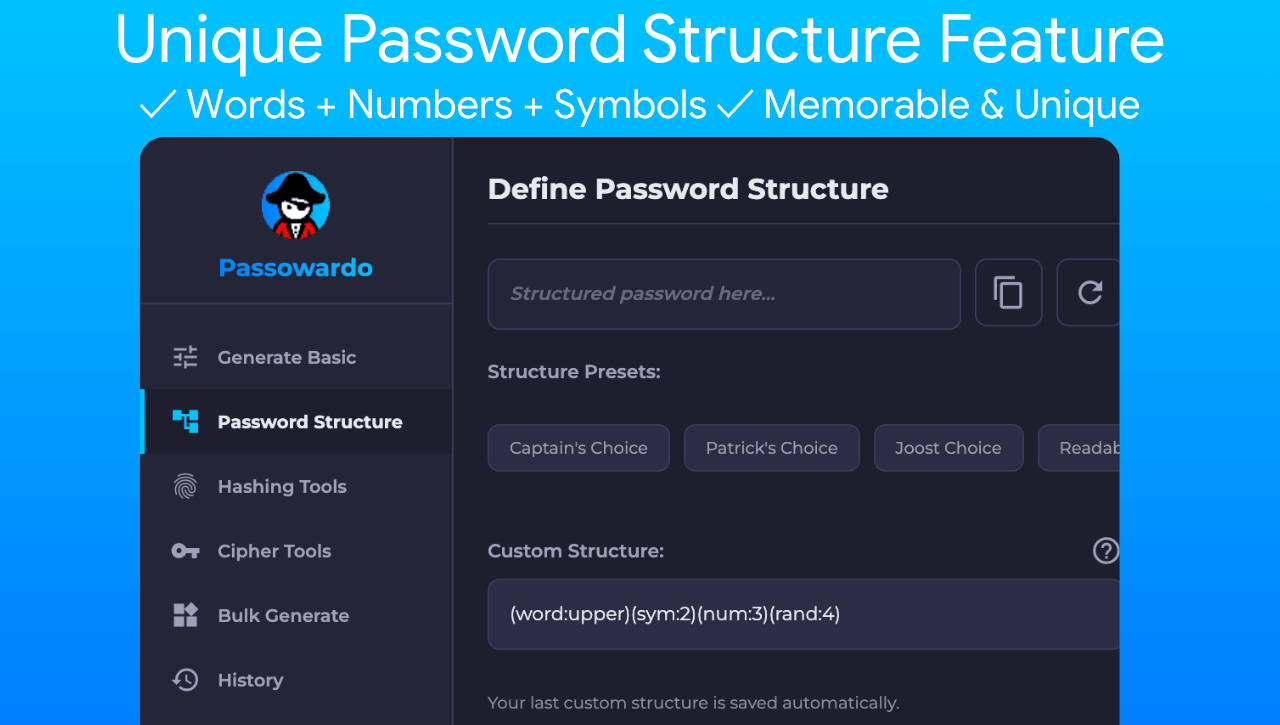Click the Password Structure tree icon
Viewport: 1280px width, 725px height.
point(186,422)
